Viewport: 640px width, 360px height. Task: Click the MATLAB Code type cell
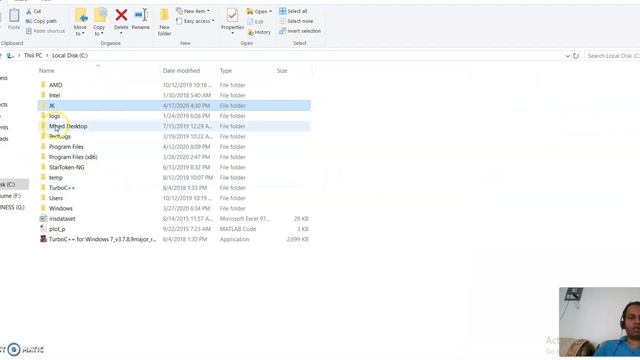[238, 229]
